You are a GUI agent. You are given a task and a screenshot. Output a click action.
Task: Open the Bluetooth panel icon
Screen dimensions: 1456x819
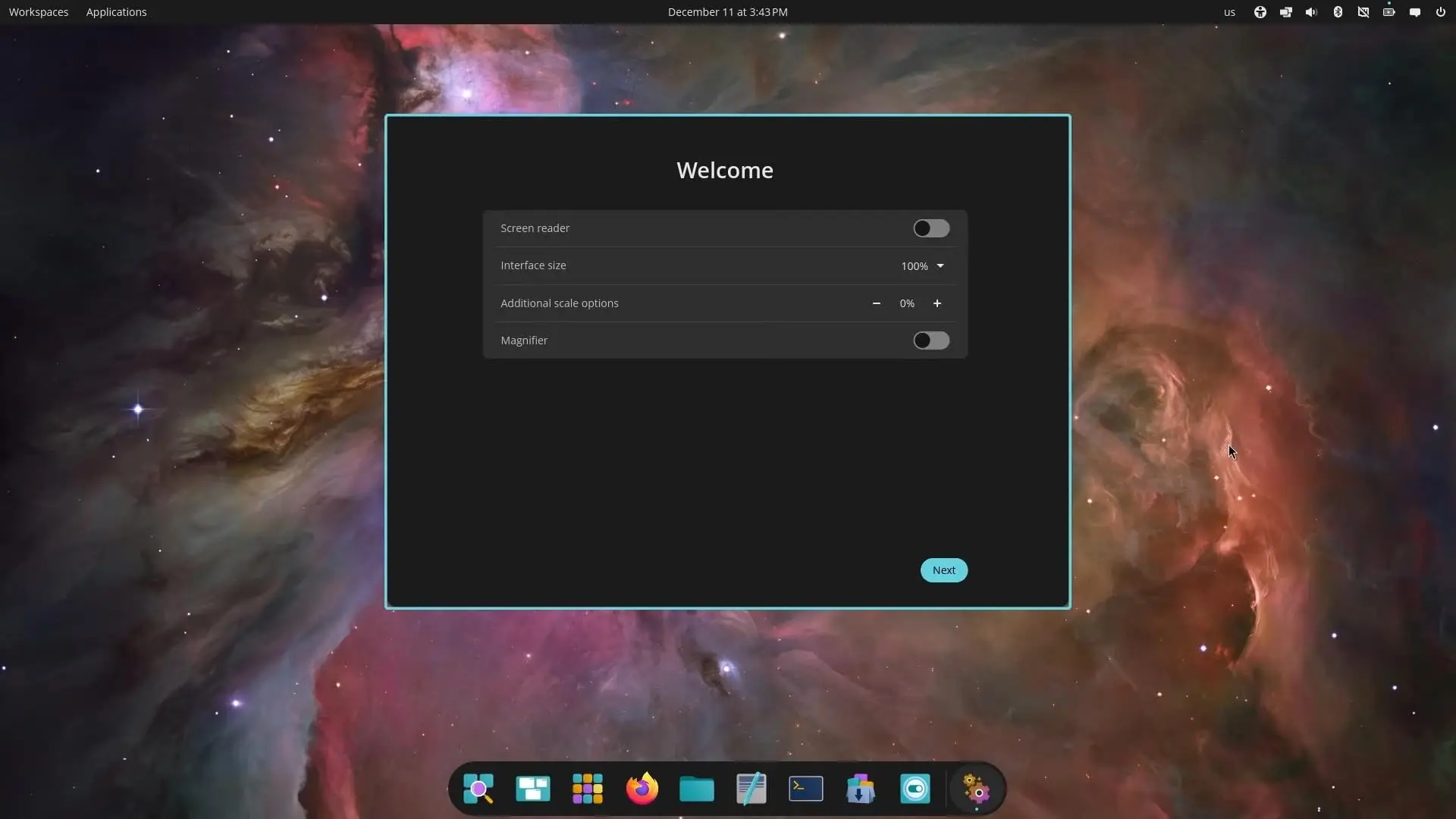tap(1338, 12)
